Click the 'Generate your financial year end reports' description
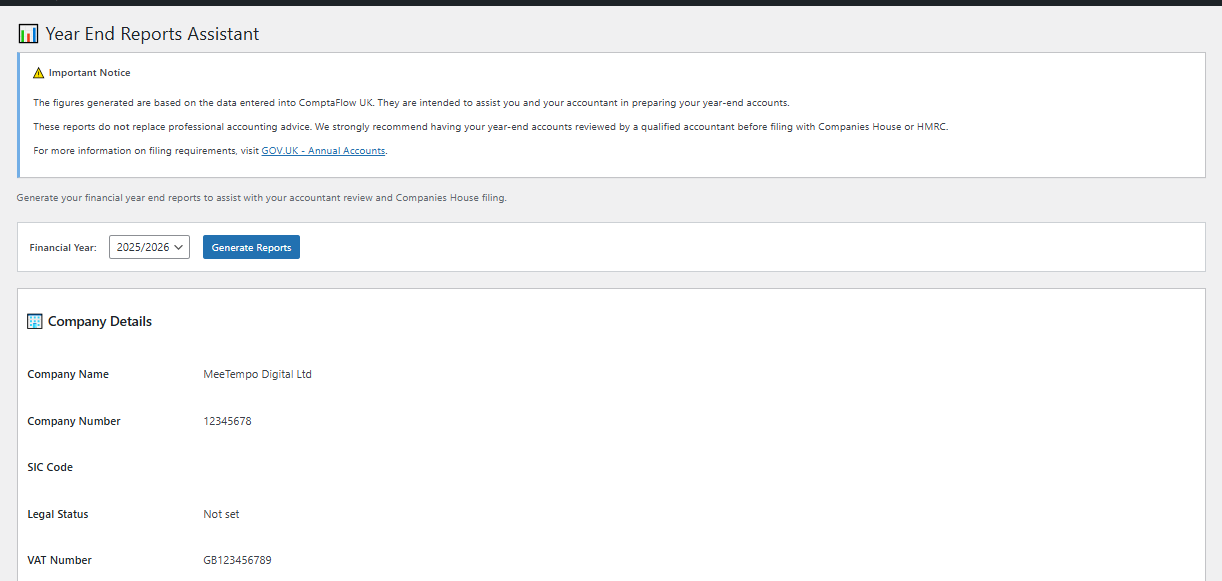 pos(262,198)
